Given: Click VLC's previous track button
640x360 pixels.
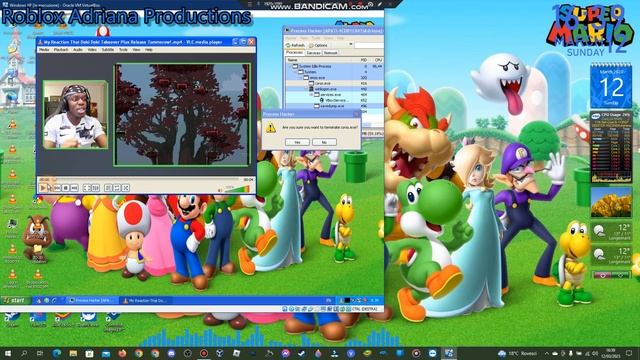Looking at the screenshot, I should tap(57, 188).
